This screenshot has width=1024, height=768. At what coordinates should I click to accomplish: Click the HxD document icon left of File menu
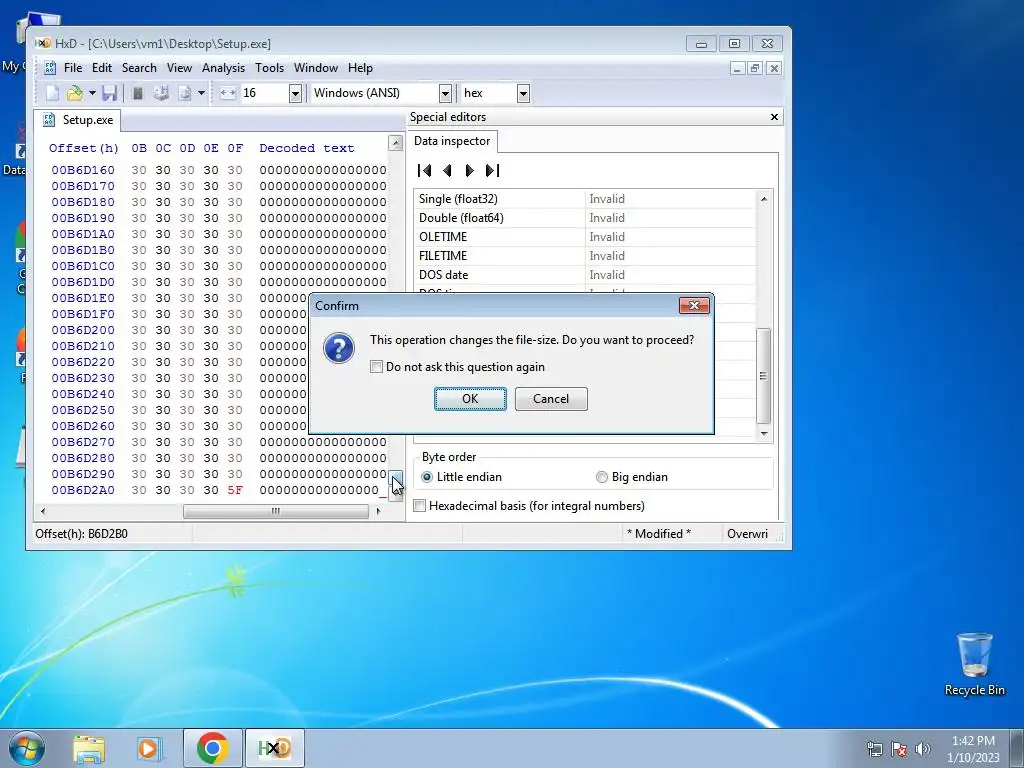point(50,68)
